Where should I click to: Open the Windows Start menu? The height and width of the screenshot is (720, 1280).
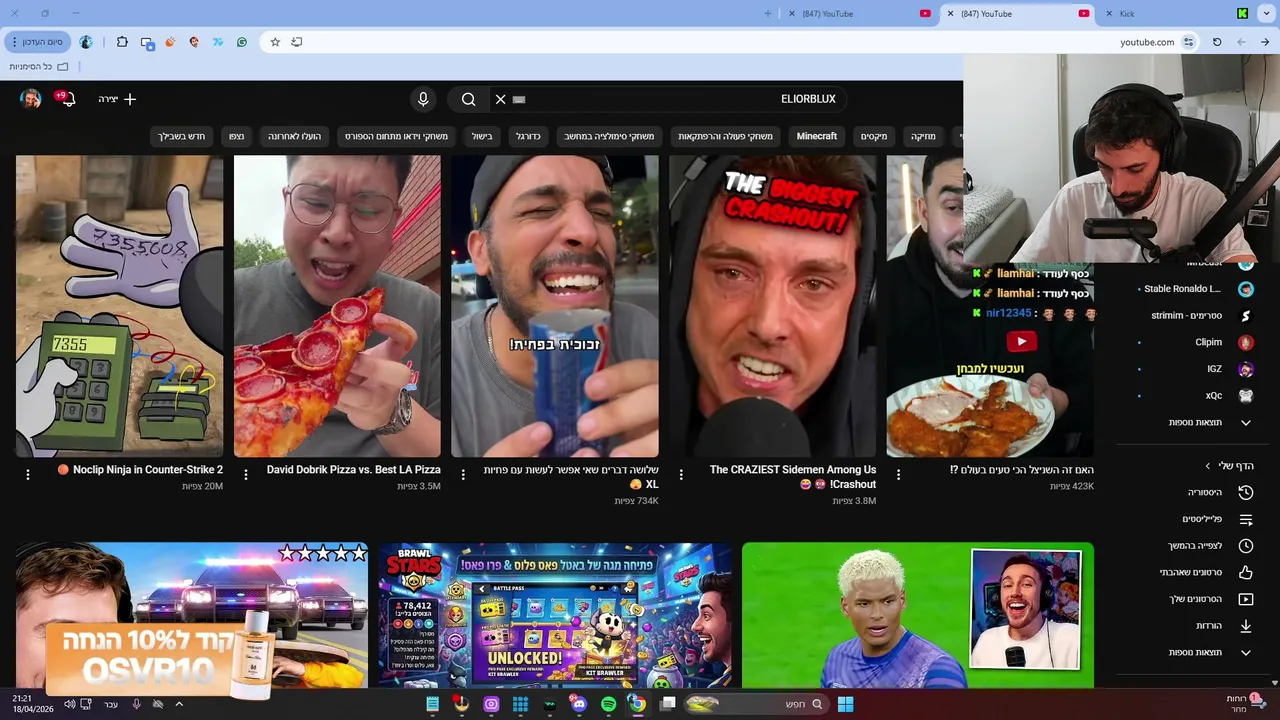[x=845, y=704]
